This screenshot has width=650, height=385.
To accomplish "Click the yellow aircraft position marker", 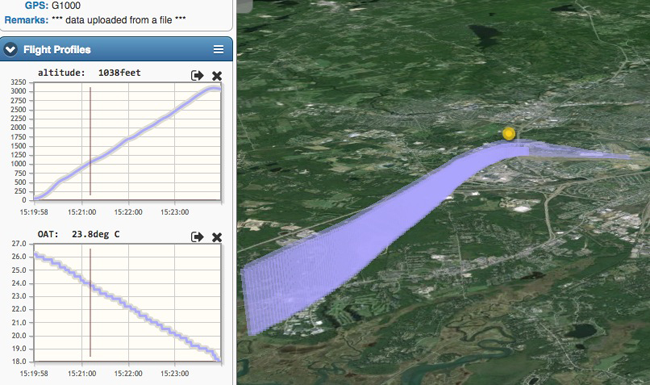I will pos(509,133).
